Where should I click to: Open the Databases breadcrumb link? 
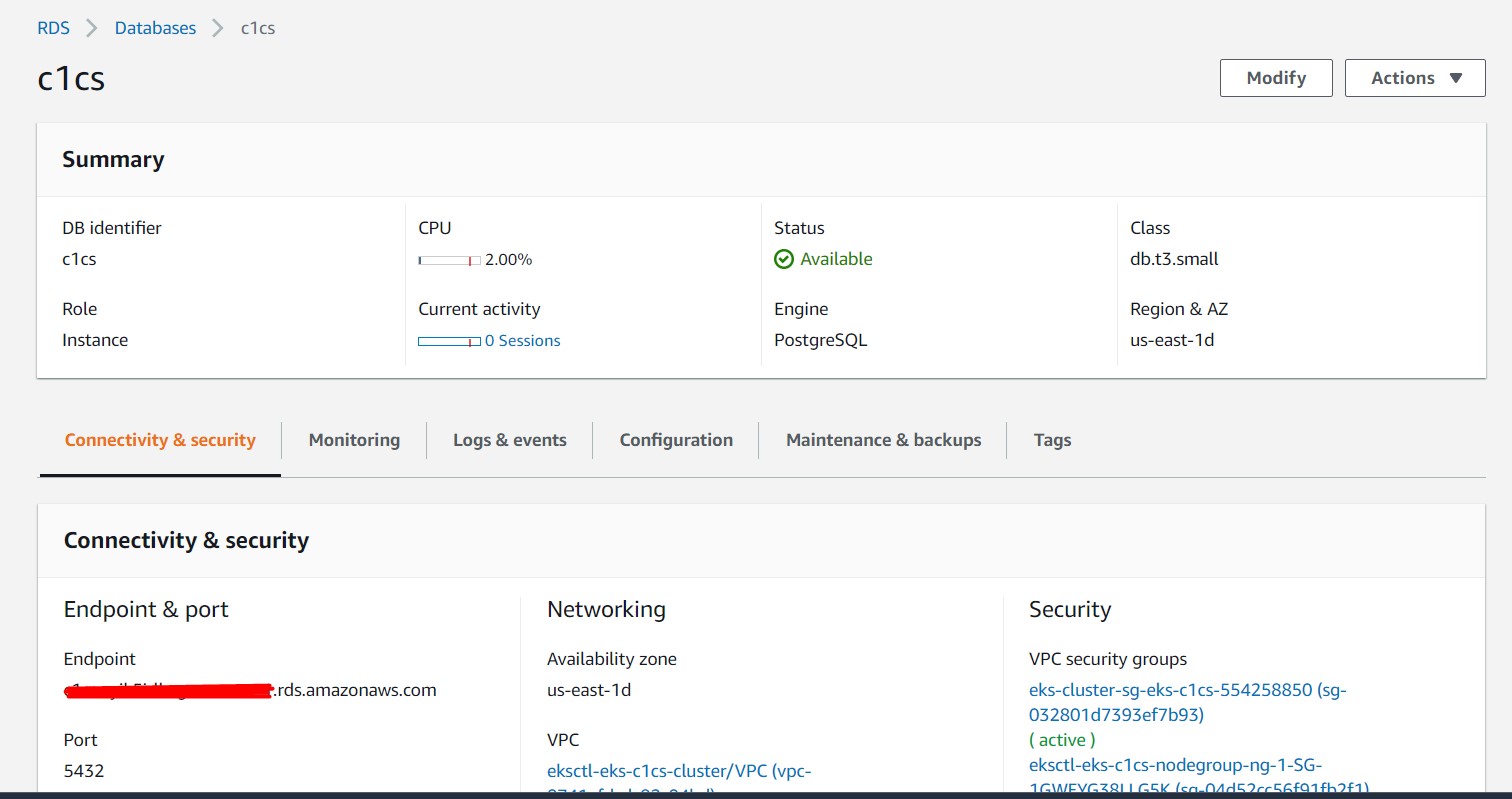155,28
